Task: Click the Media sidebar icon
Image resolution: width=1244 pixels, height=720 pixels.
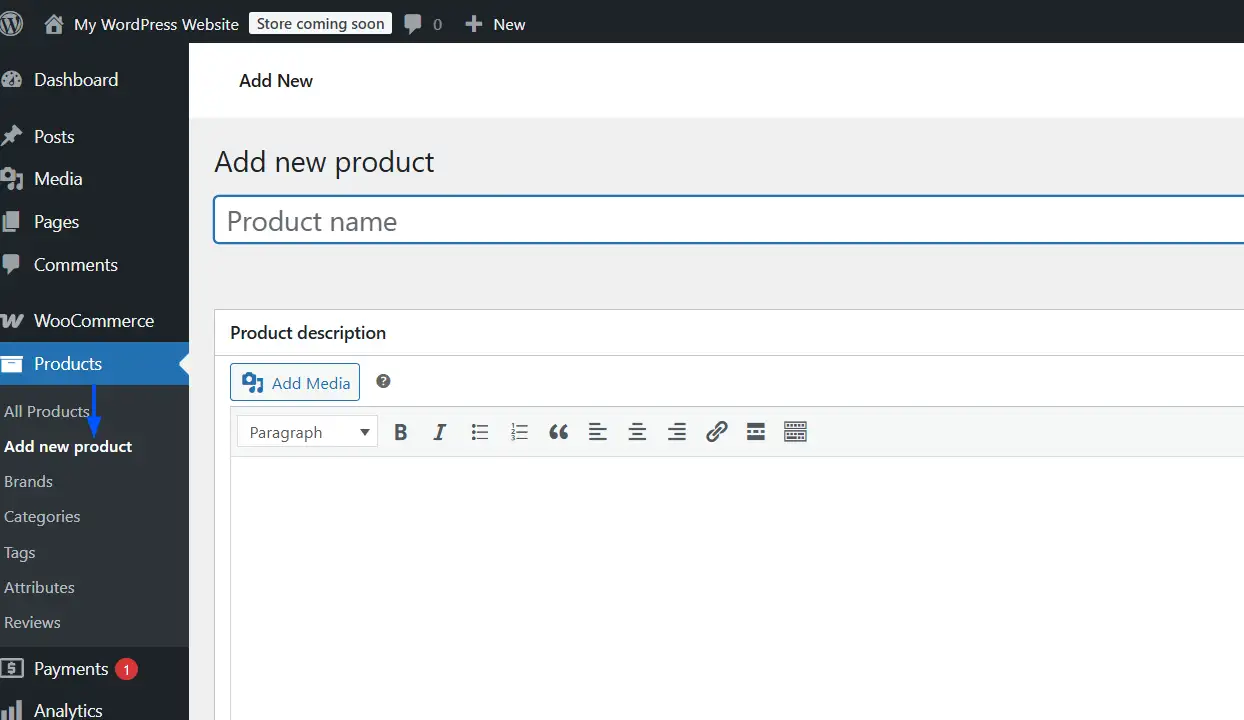Action: 11,179
